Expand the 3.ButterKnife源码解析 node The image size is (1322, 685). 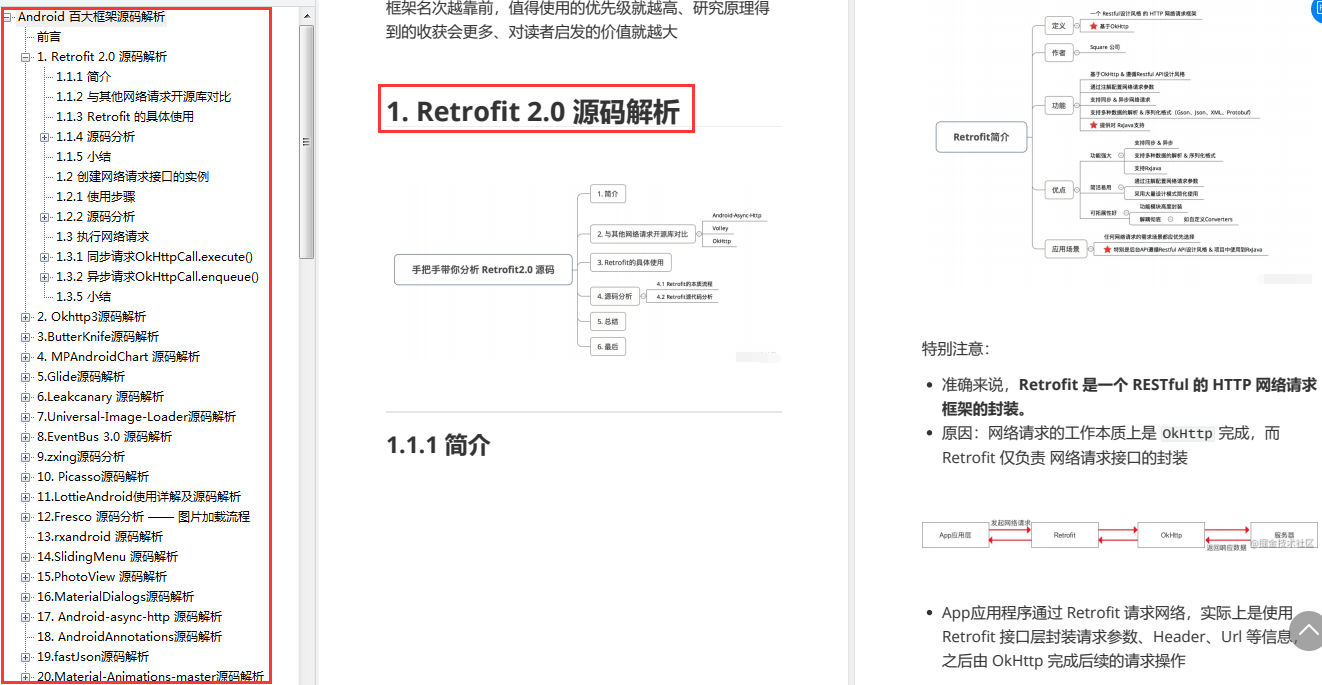[x=26, y=337]
